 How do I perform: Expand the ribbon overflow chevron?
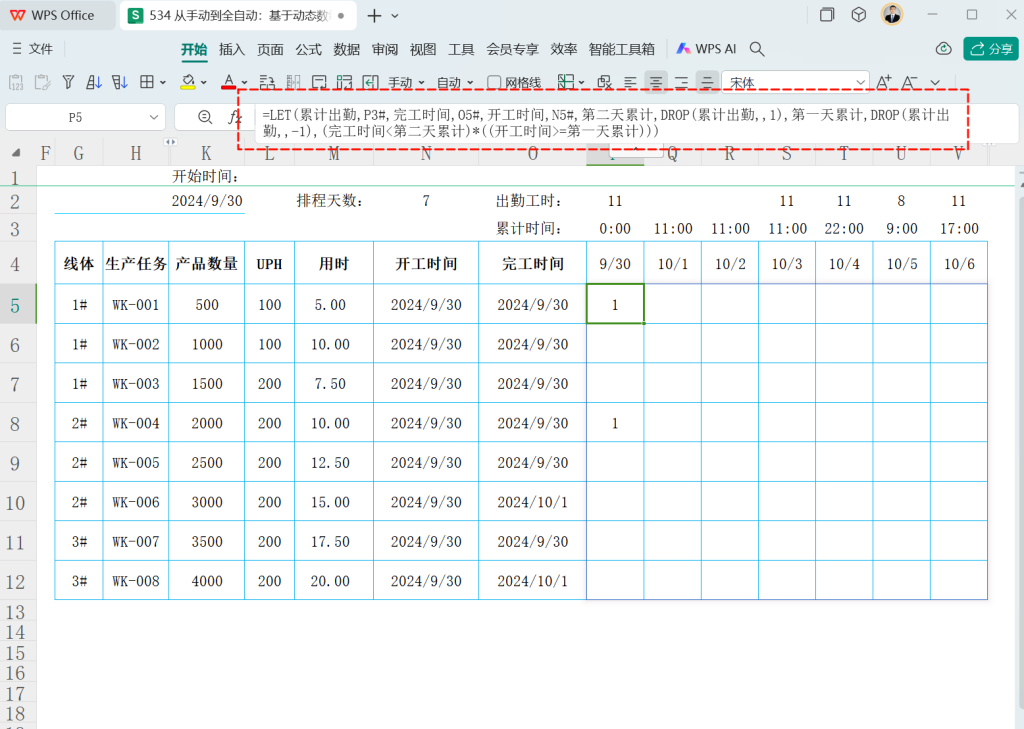935,83
